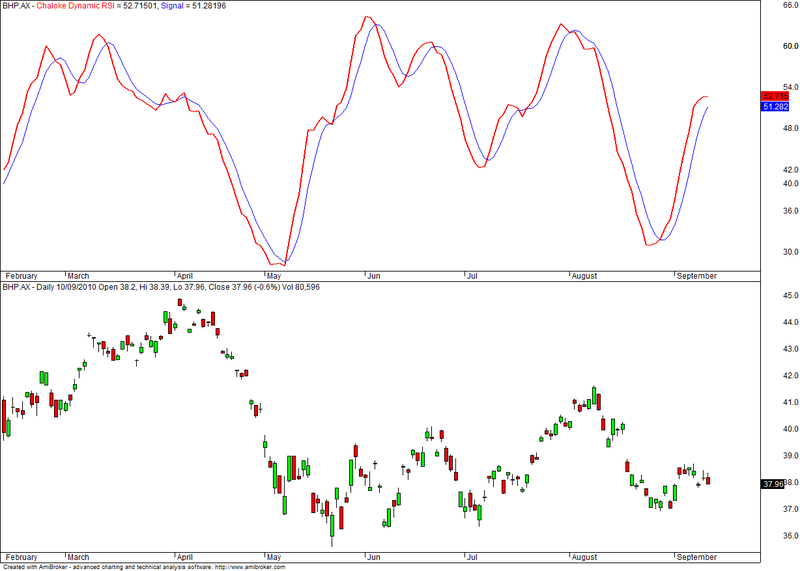
Task: Click the 45.0 label on the price axis
Action: pyautogui.click(x=790, y=295)
